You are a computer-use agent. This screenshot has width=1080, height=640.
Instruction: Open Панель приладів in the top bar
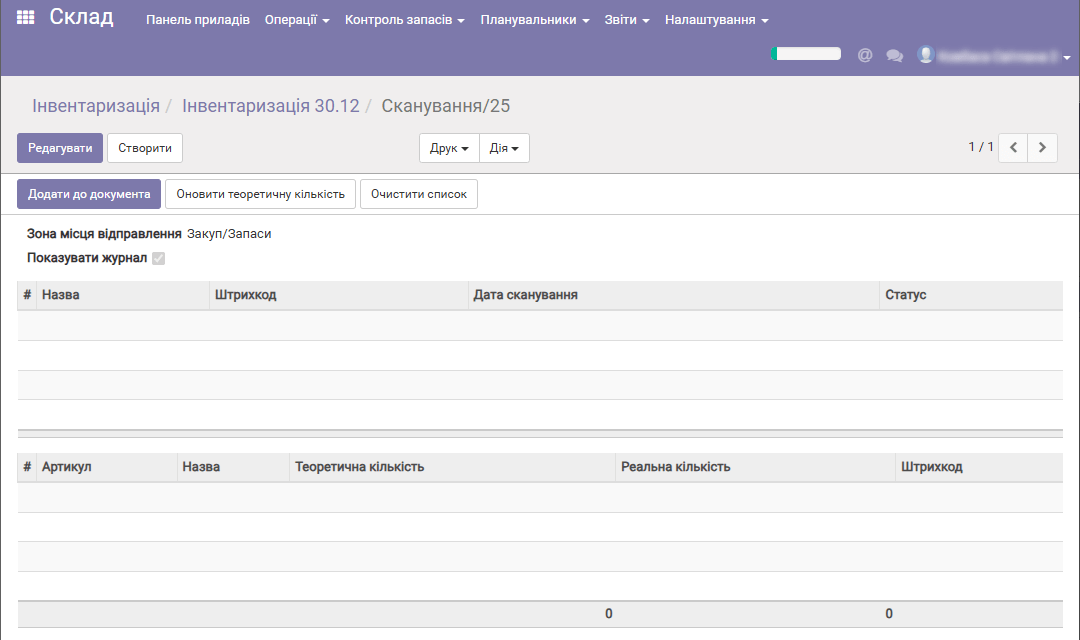tap(198, 20)
